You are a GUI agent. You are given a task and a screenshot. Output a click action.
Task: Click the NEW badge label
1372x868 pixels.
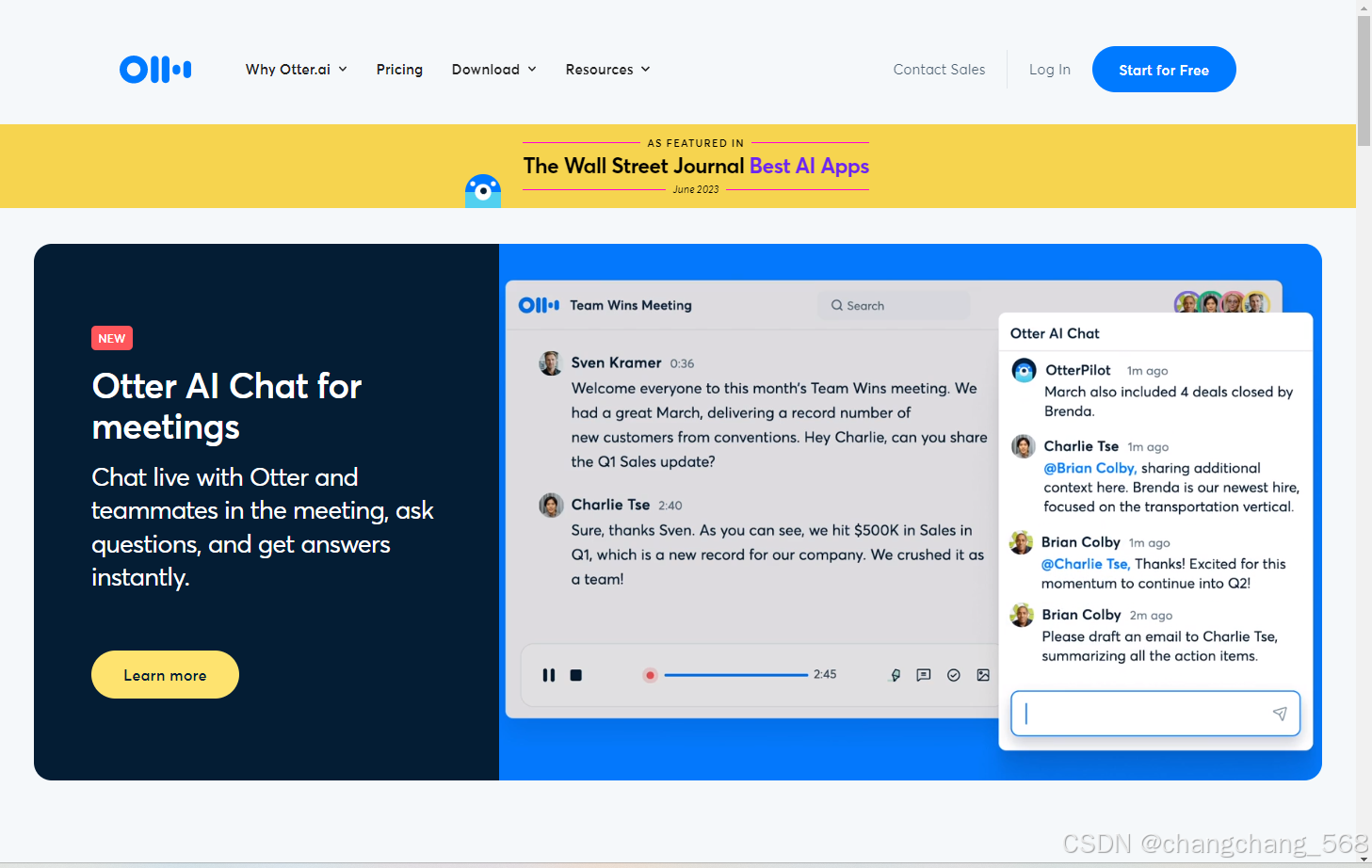pyautogui.click(x=112, y=338)
